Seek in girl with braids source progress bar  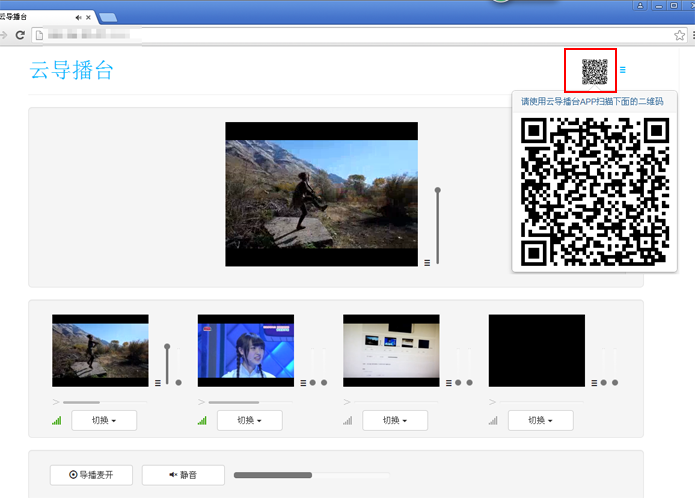point(250,402)
